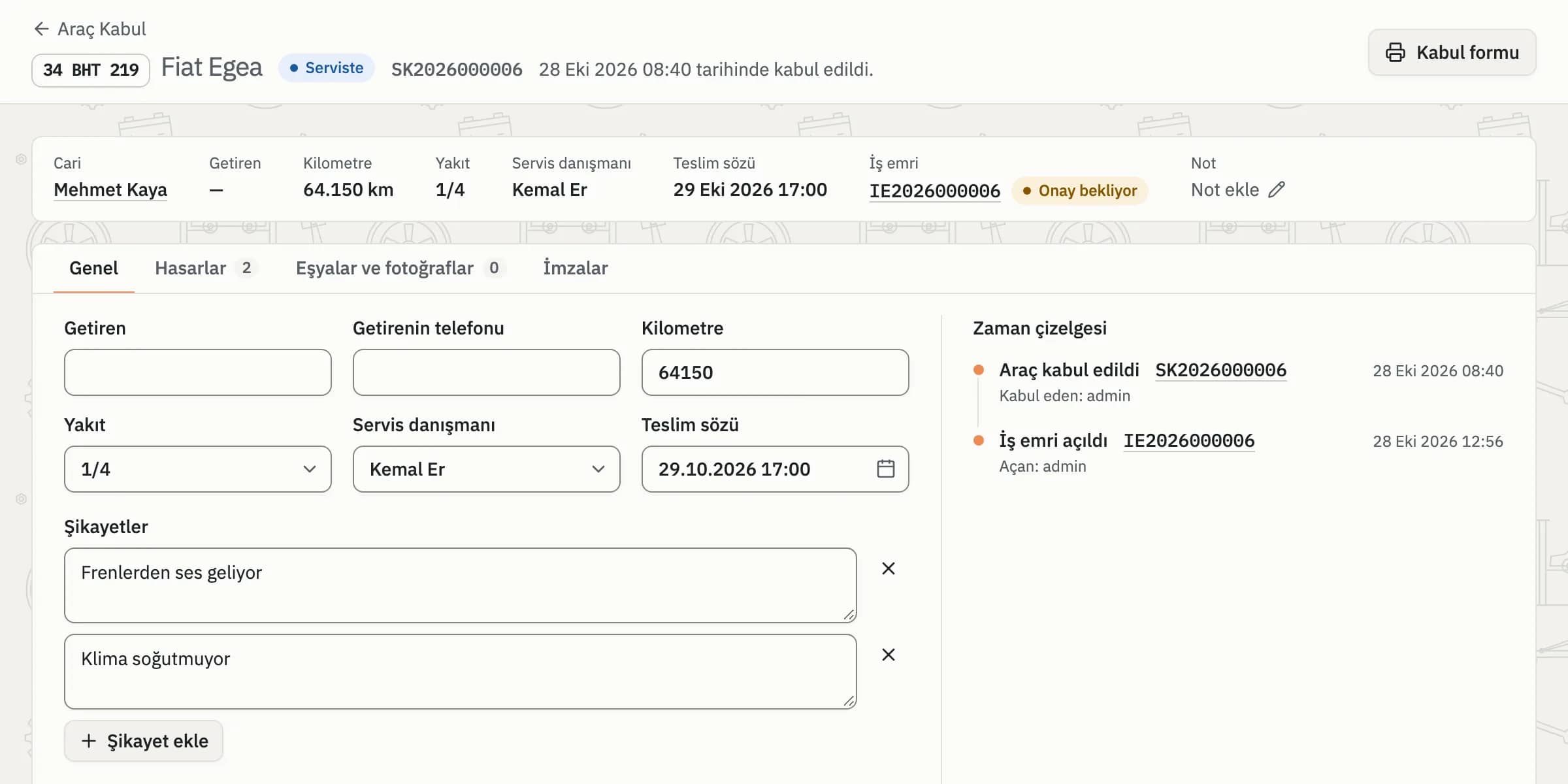Focus the Getirenin telefonu input field
Image resolution: width=1568 pixels, height=784 pixels.
tap(487, 372)
